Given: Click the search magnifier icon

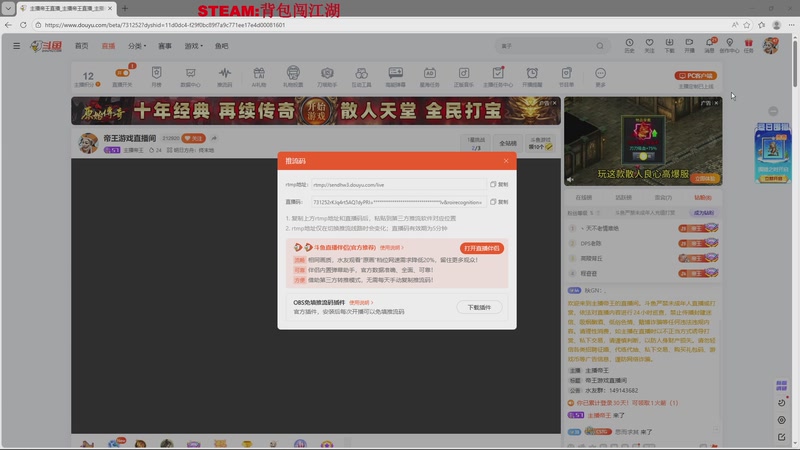Looking at the screenshot, I should (x=600, y=46).
